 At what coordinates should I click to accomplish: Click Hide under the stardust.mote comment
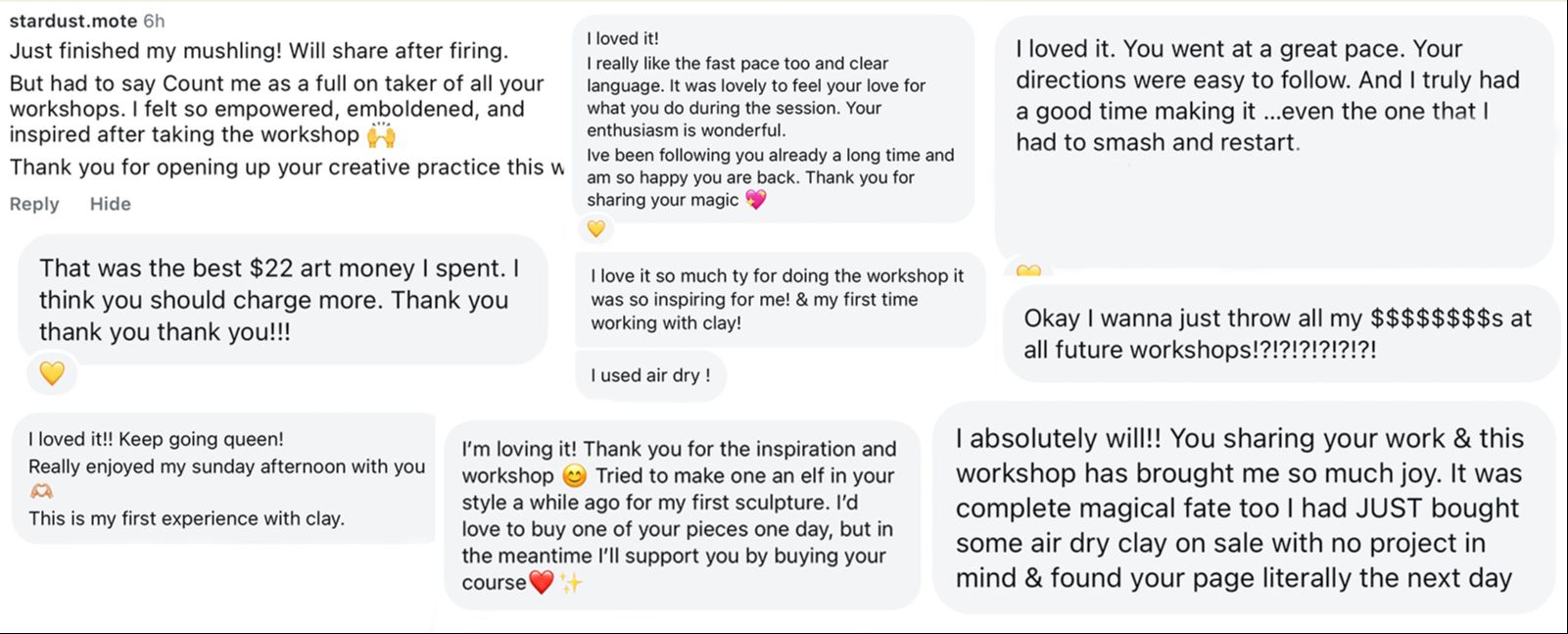(110, 204)
